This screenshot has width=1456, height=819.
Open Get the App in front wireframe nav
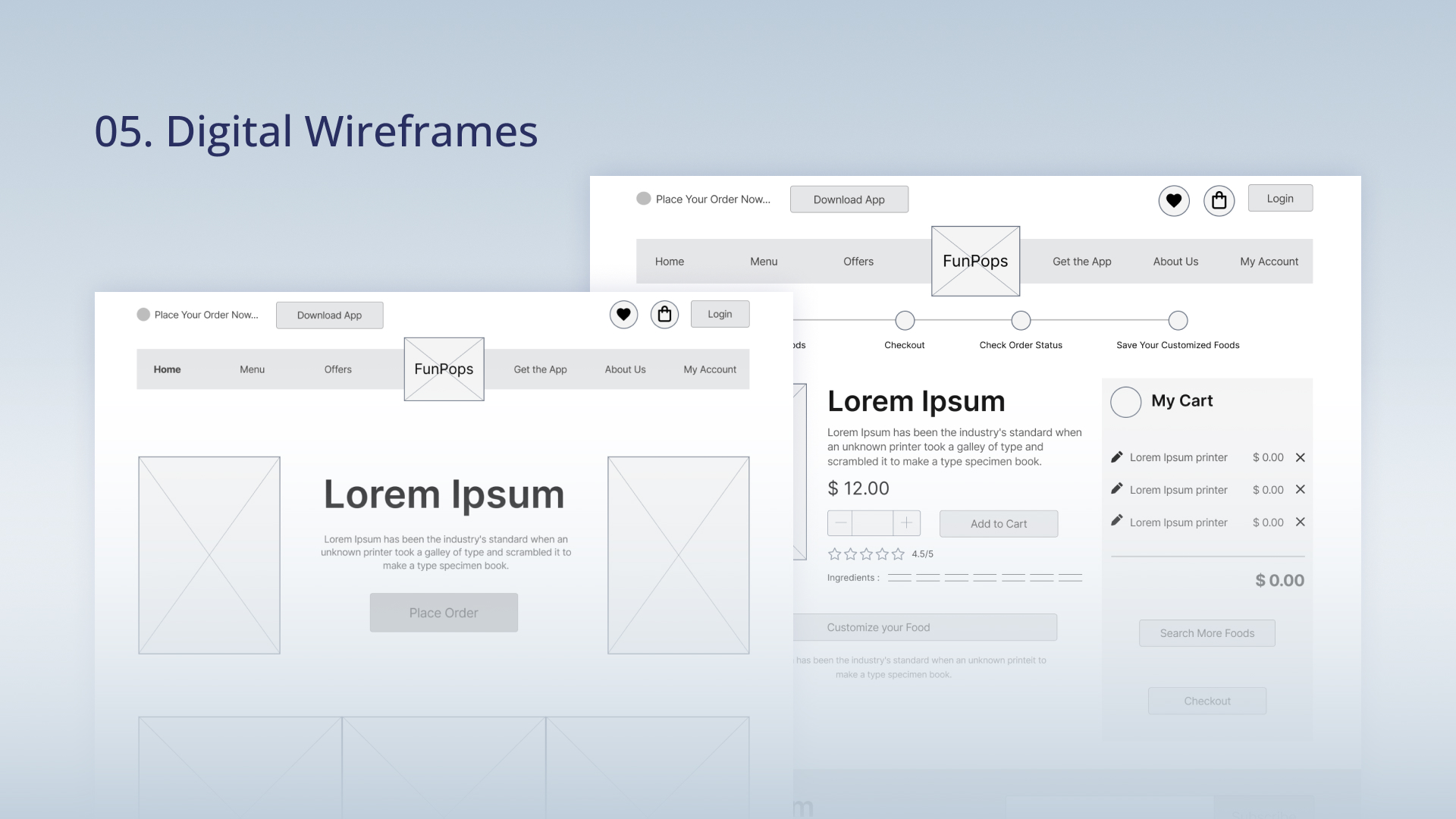(x=541, y=369)
